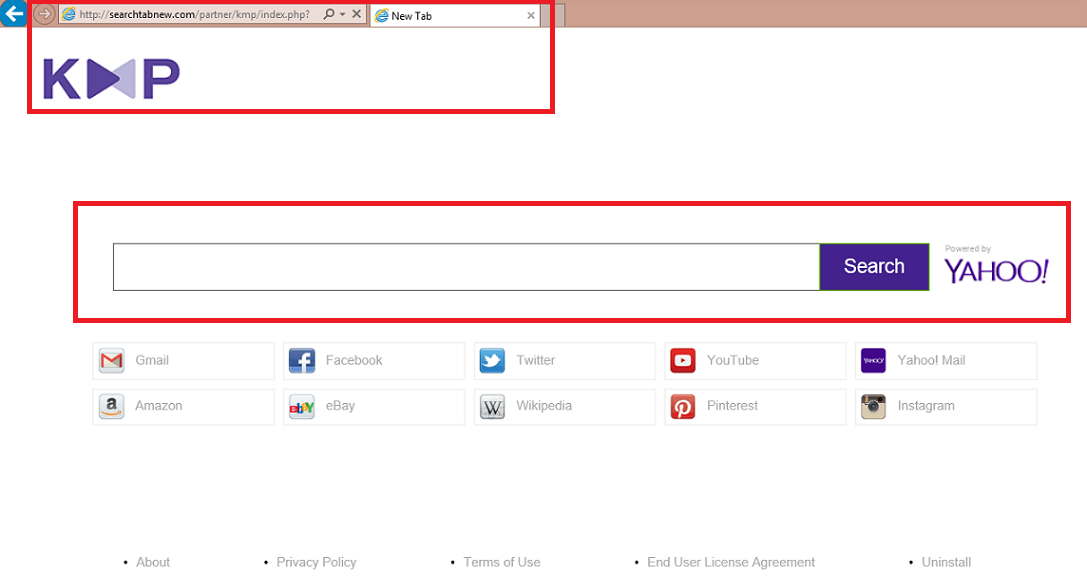1087x576 pixels.
Task: Click the Yahoo! logo
Action: [x=996, y=271]
